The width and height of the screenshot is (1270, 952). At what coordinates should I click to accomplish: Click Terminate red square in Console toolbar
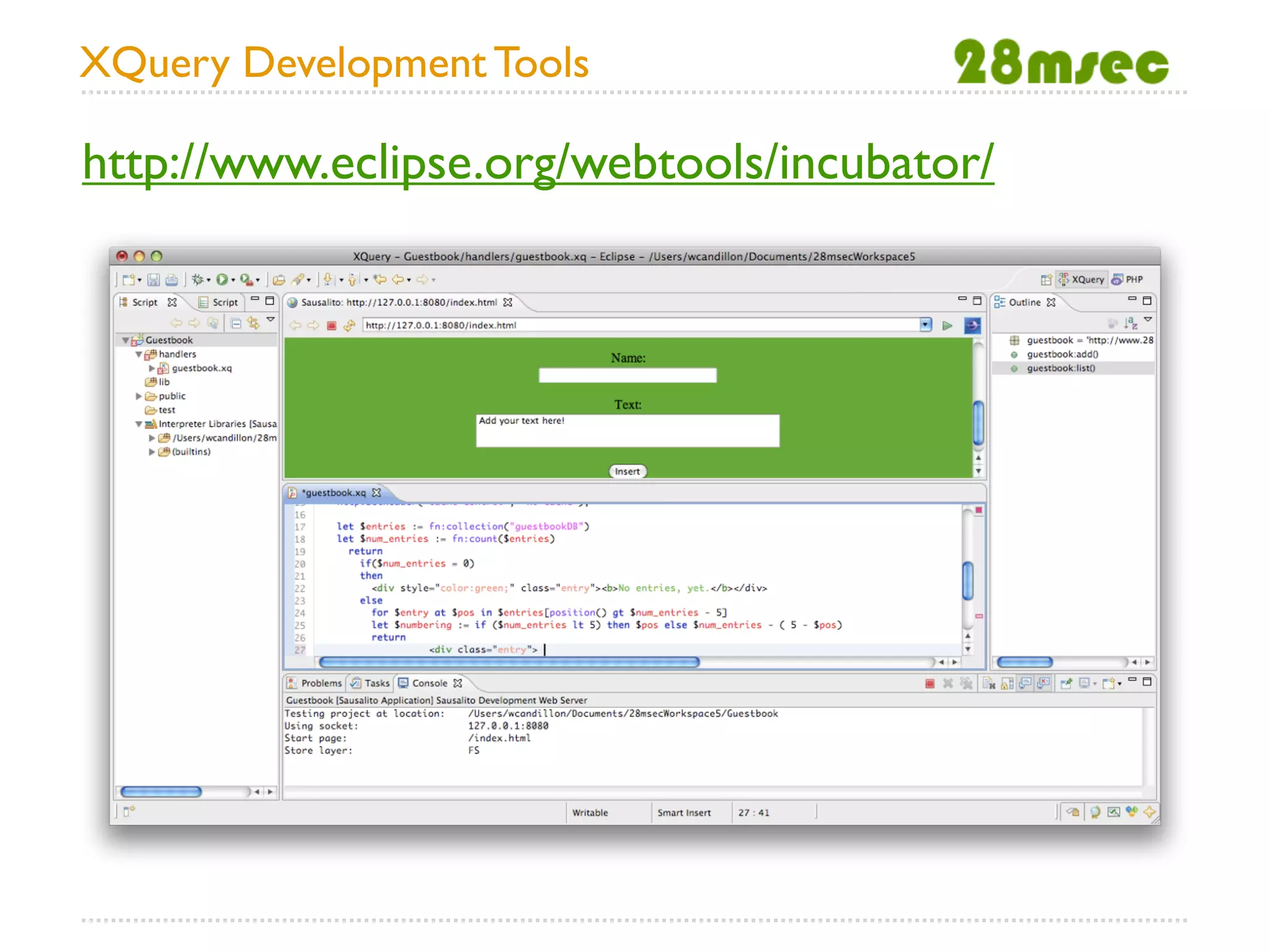click(930, 683)
